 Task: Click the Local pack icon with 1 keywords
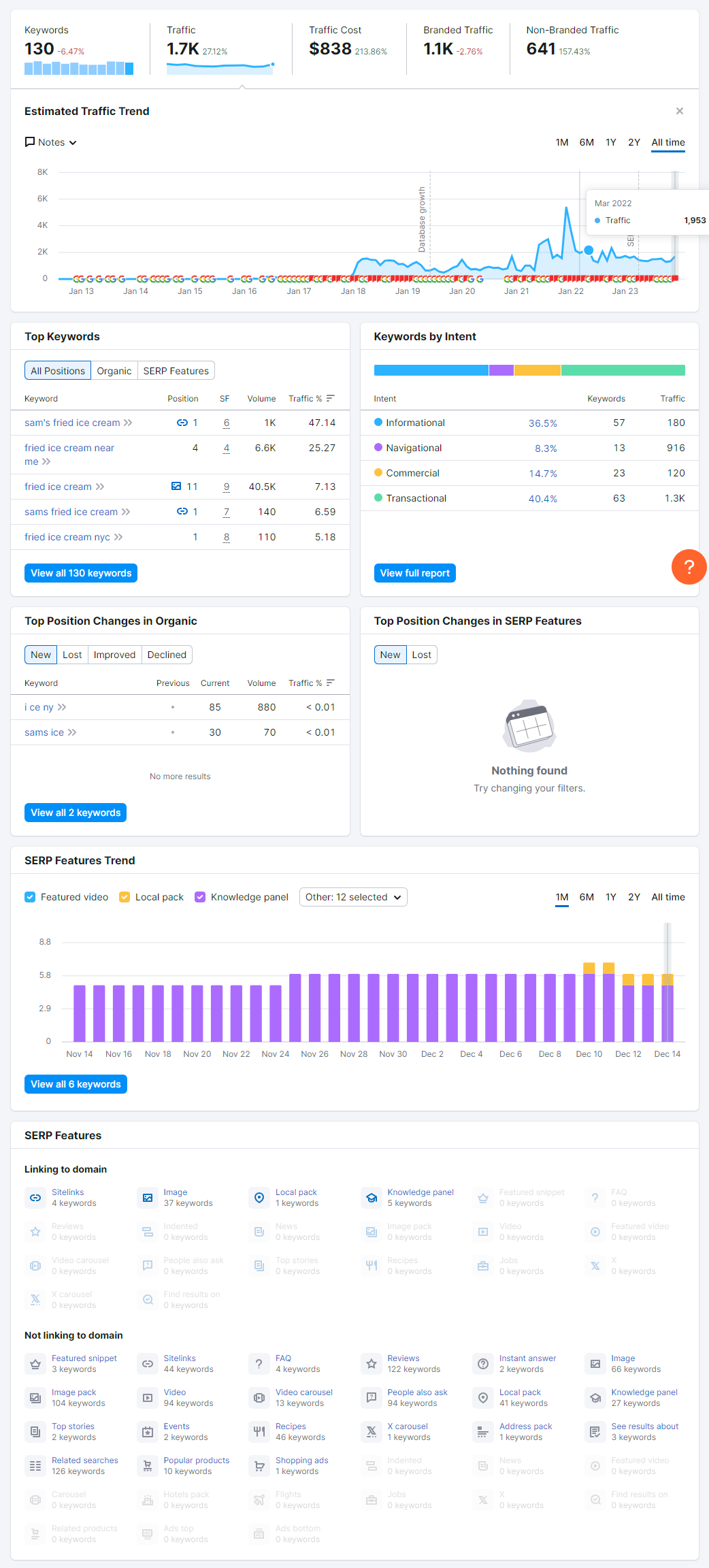click(x=259, y=1198)
